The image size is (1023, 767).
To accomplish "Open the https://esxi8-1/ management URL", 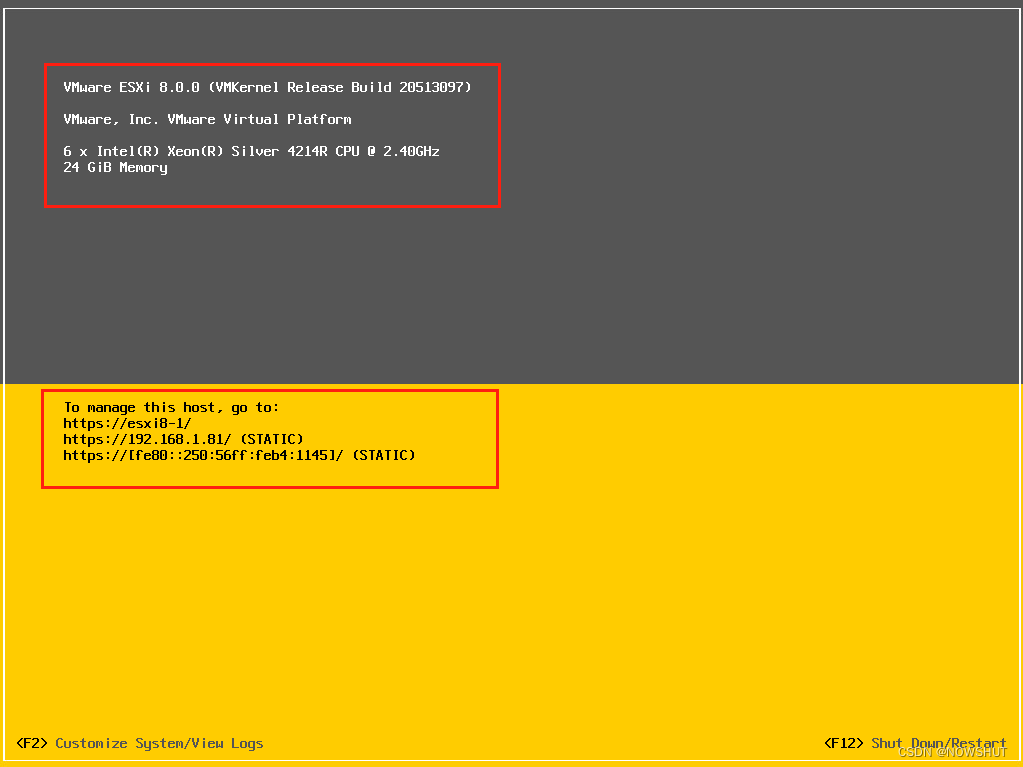I will point(127,423).
